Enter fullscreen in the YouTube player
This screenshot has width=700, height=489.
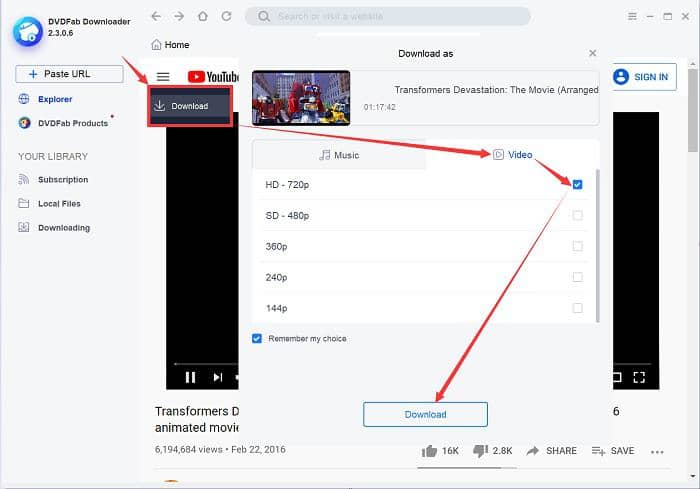point(639,377)
